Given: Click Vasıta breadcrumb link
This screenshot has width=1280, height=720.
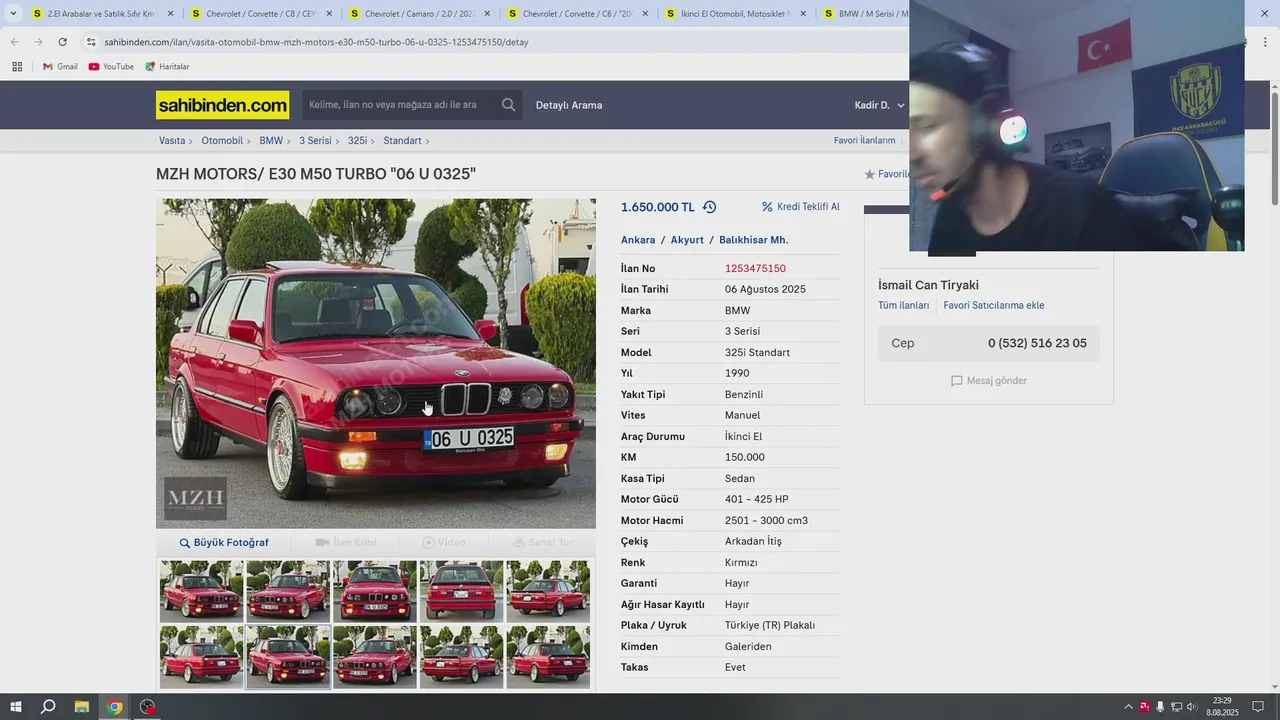Looking at the screenshot, I should pos(172,141).
